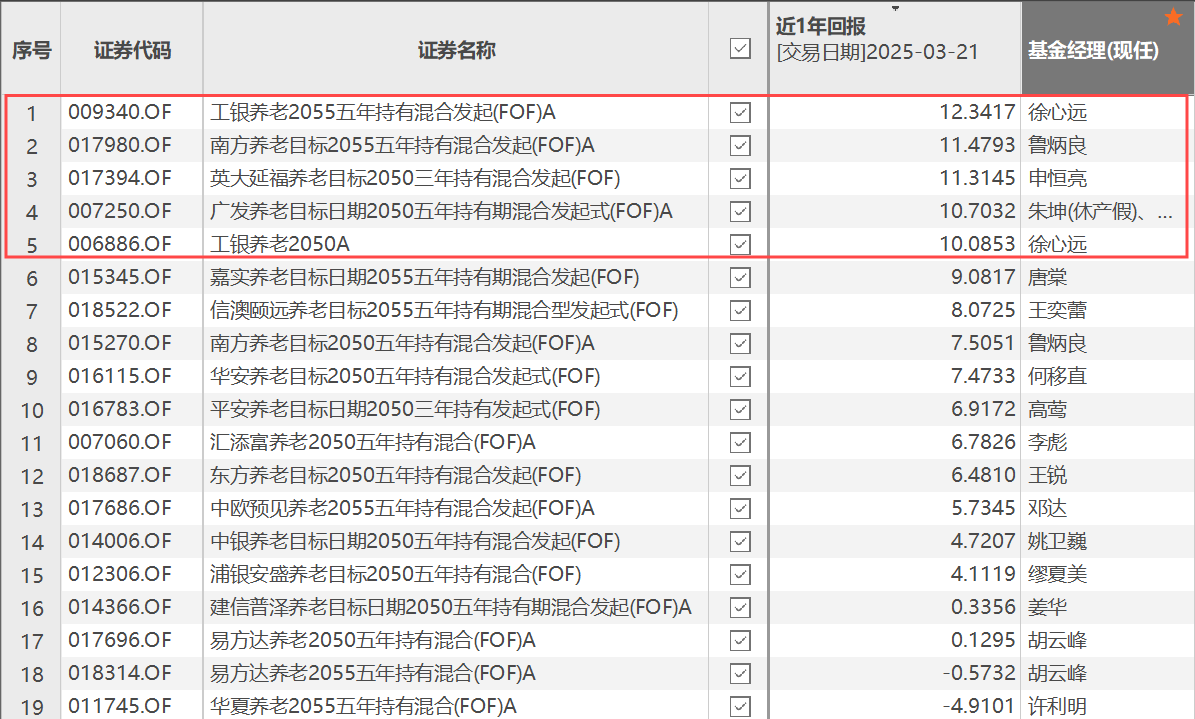Select the return value -0.5732
Screen dimensions: 1195x719
(979, 673)
